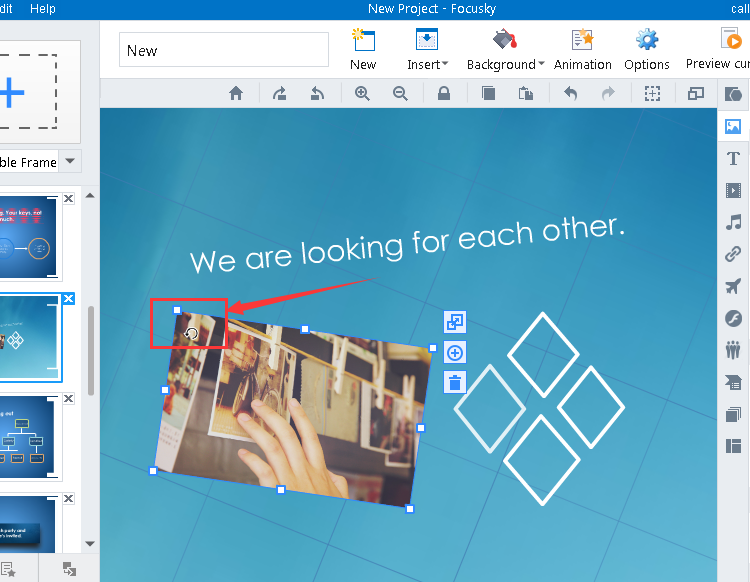Click Preview current button

[718, 50]
